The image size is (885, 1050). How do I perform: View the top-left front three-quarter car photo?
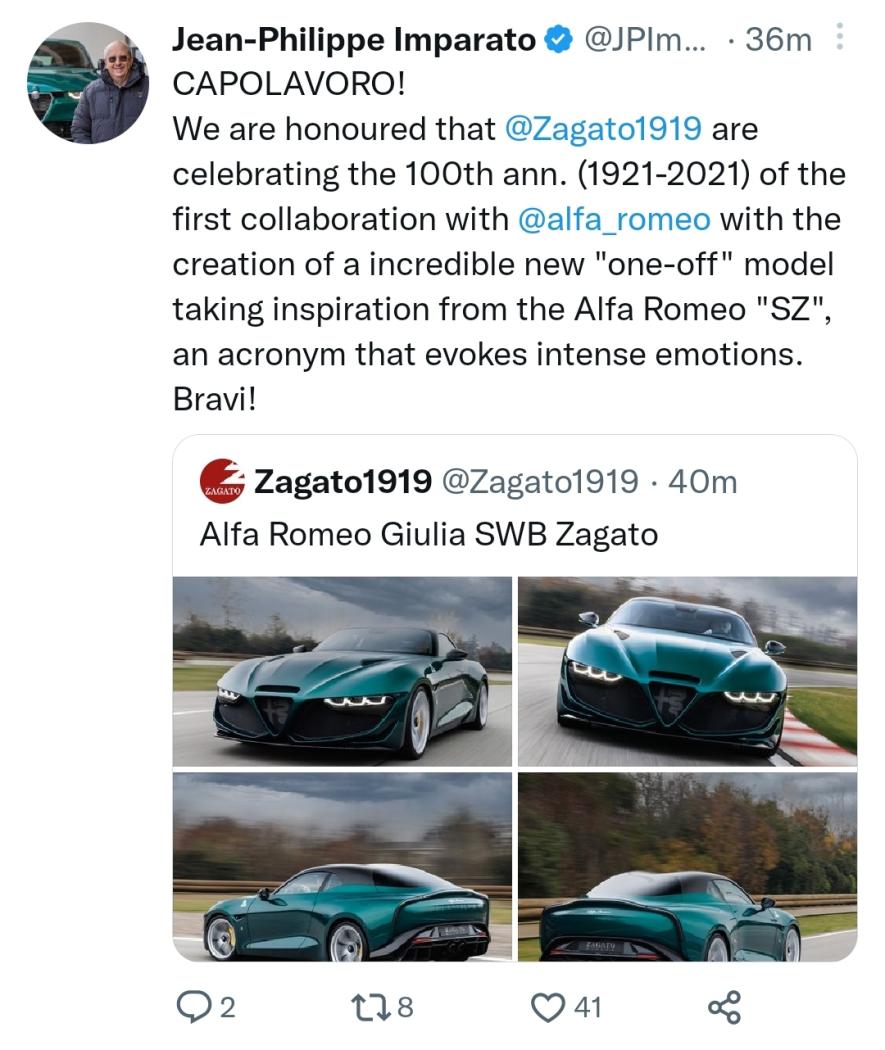pyautogui.click(x=343, y=670)
